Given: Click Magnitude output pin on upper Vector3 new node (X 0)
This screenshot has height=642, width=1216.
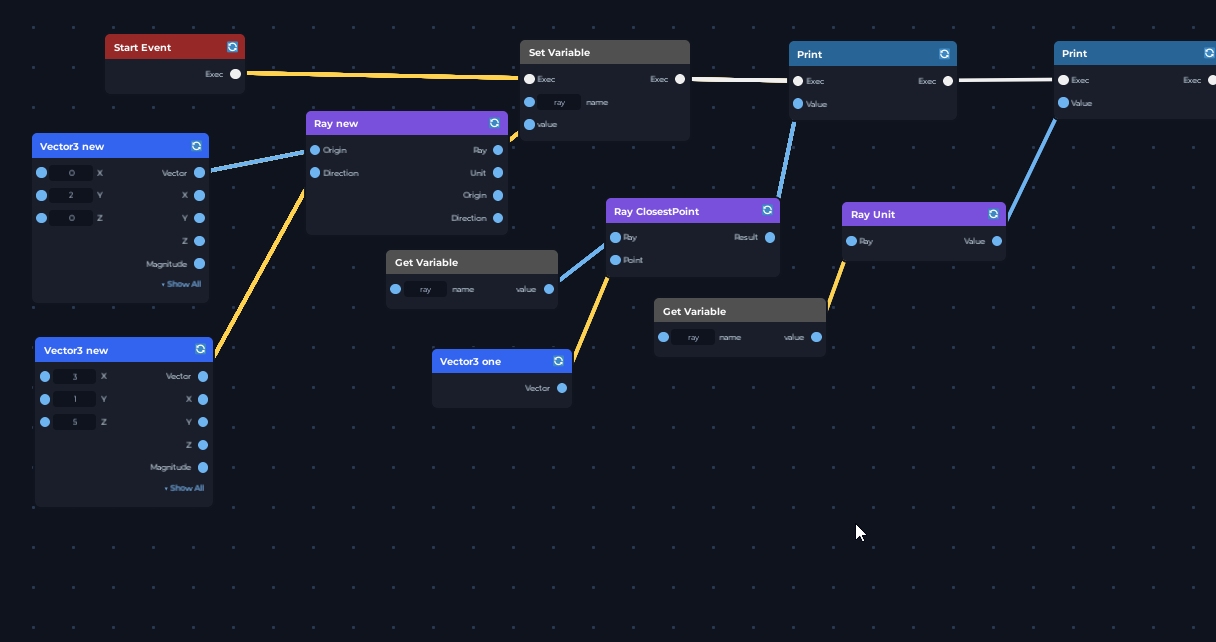Looking at the screenshot, I should 200,264.
